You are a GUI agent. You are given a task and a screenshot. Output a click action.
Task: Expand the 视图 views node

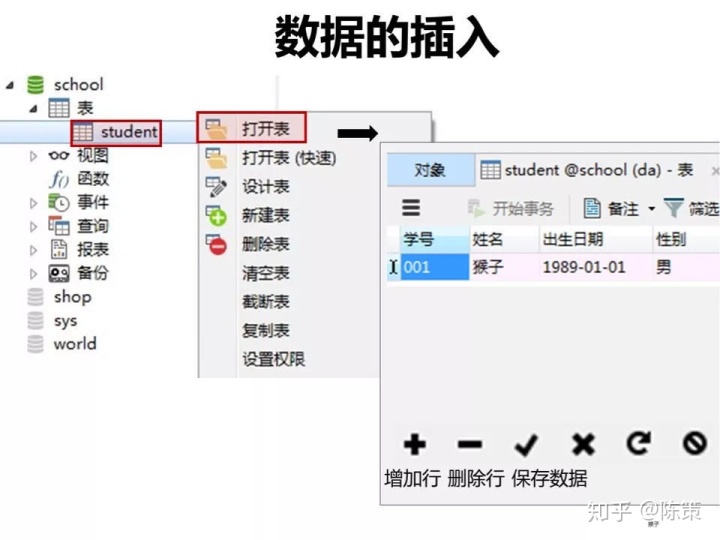tap(33, 156)
